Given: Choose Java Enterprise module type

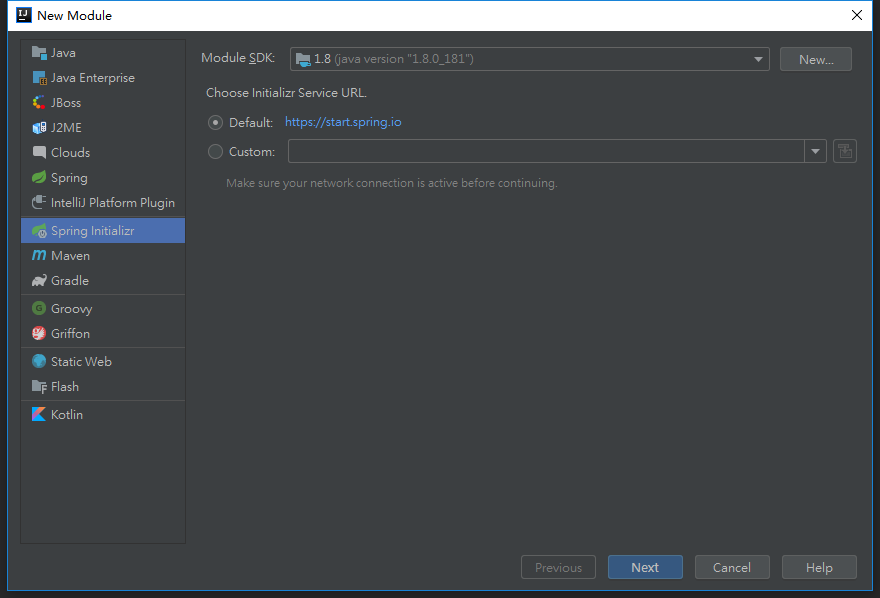Looking at the screenshot, I should click(103, 78).
